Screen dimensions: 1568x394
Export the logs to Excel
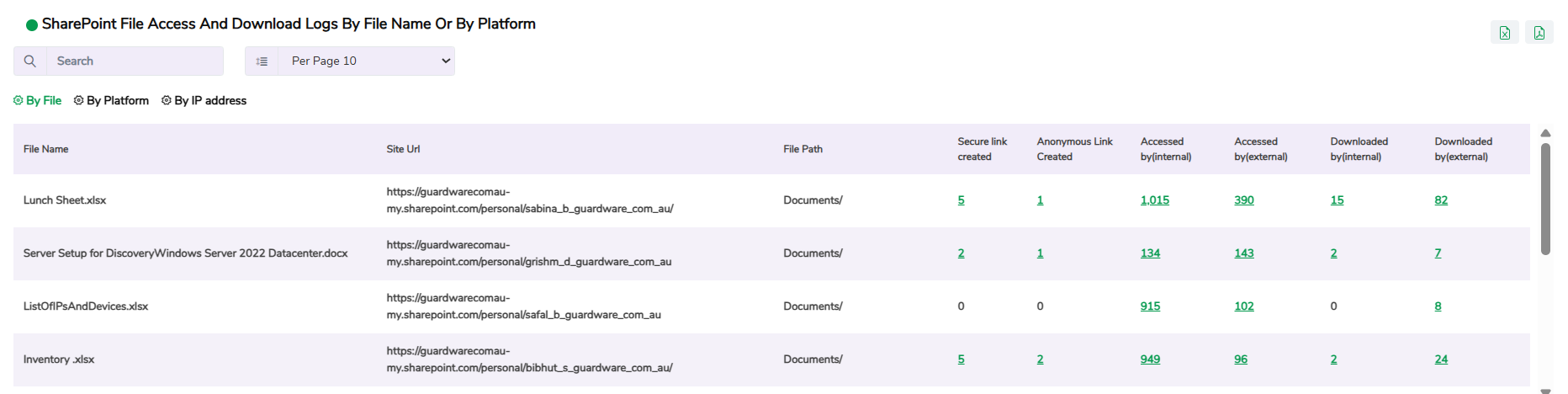[x=1504, y=33]
